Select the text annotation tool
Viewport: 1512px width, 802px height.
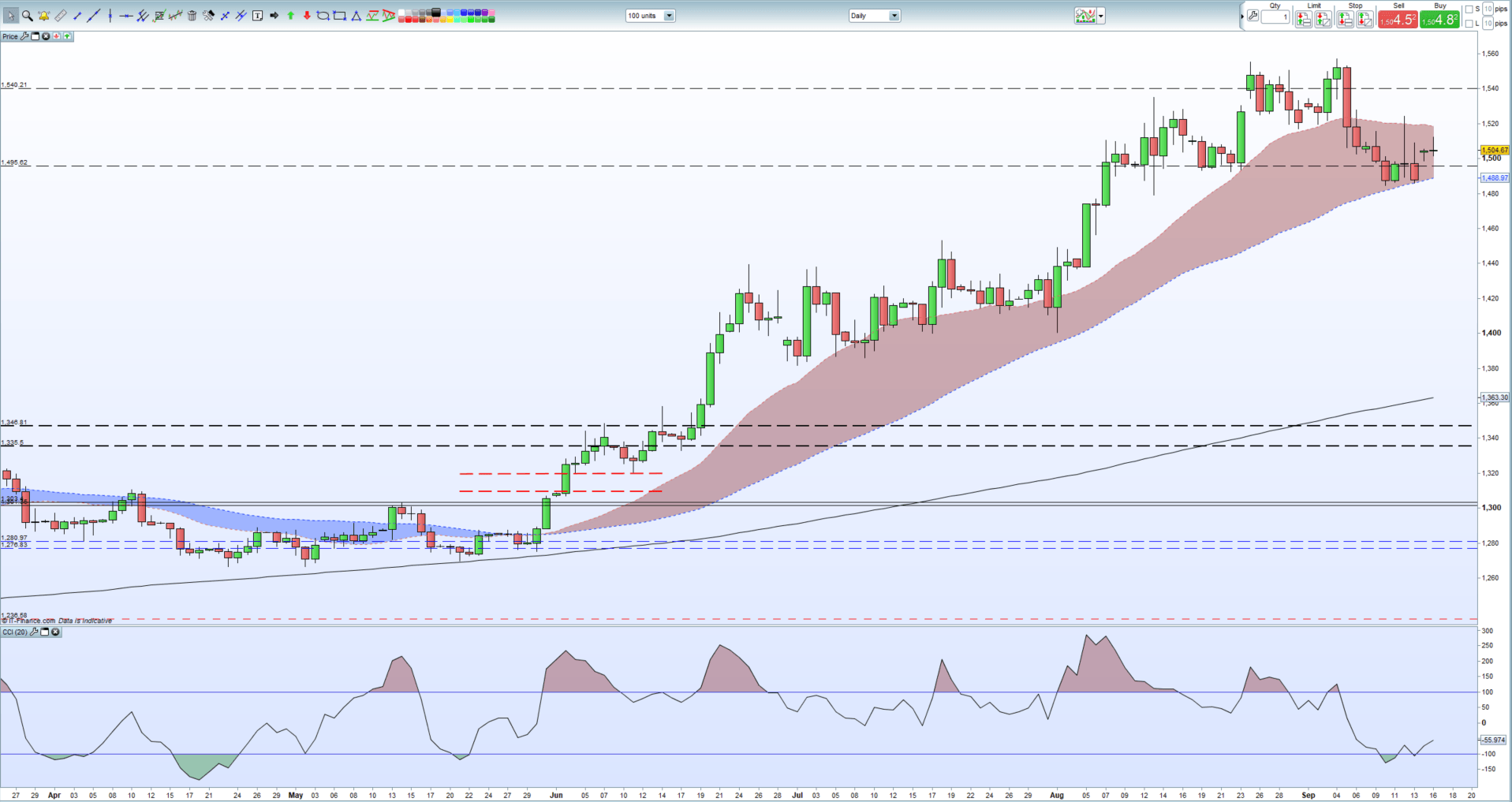(257, 16)
